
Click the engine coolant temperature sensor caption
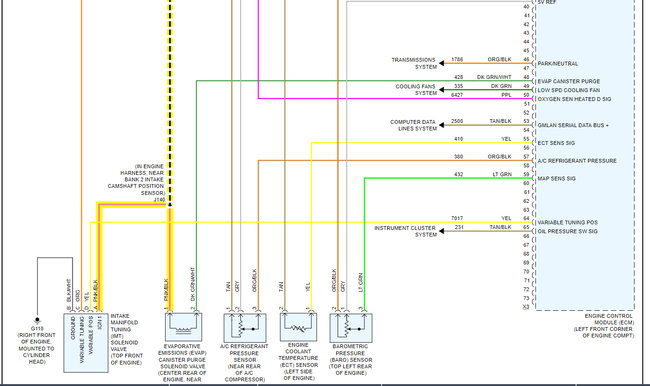[298, 362]
